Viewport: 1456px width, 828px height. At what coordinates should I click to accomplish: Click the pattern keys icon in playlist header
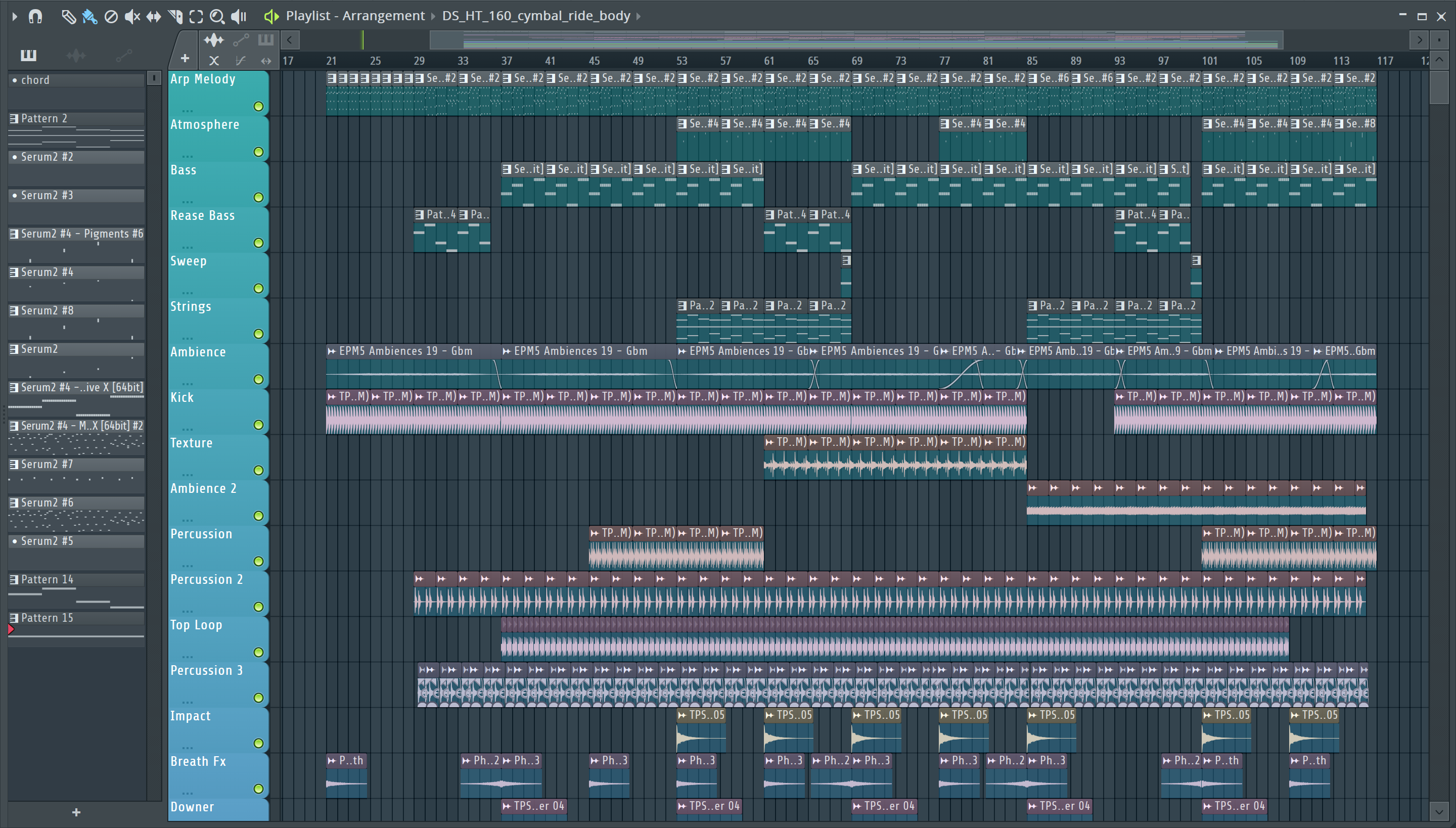(x=265, y=40)
